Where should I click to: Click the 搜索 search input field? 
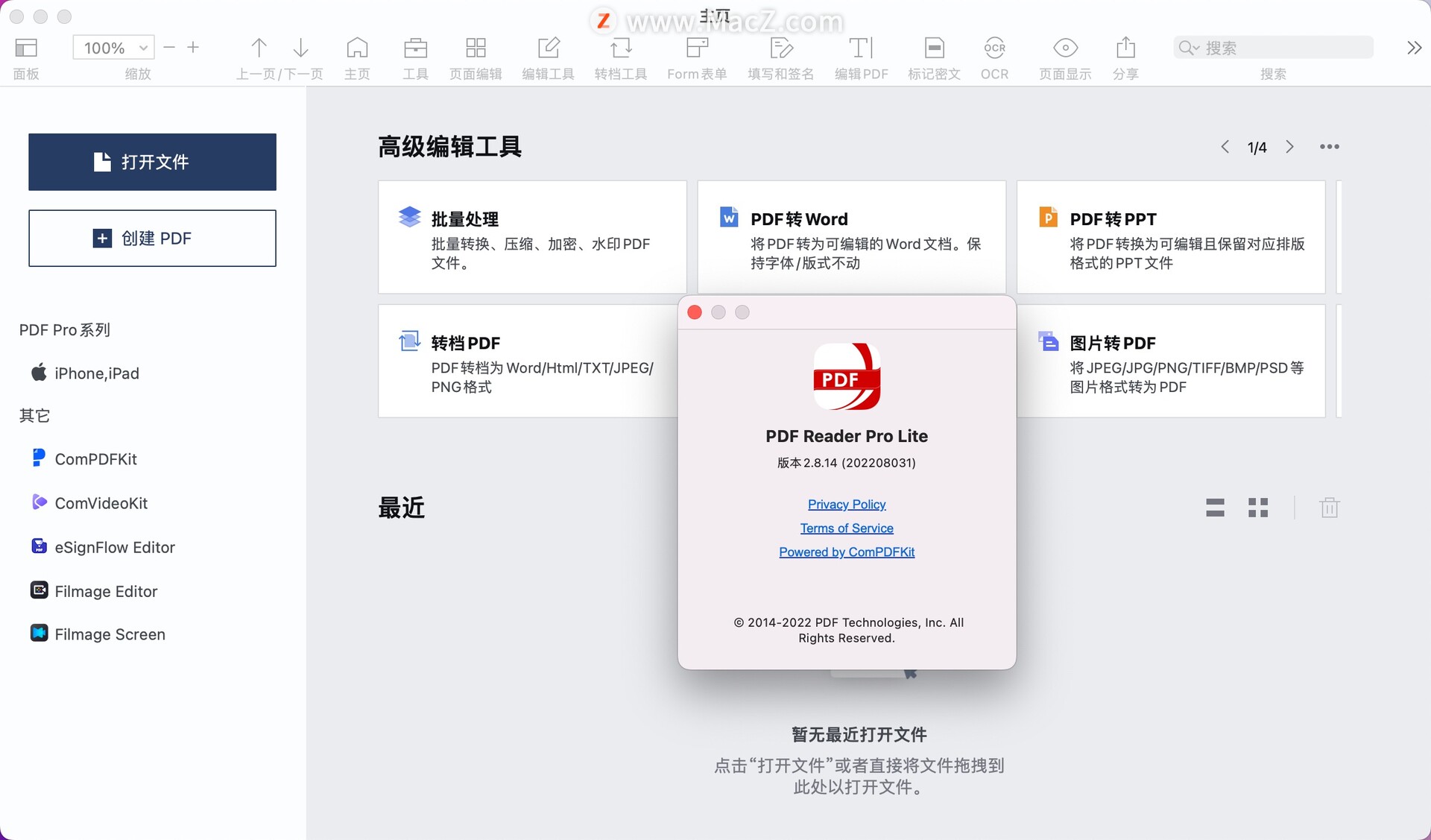(x=1274, y=47)
